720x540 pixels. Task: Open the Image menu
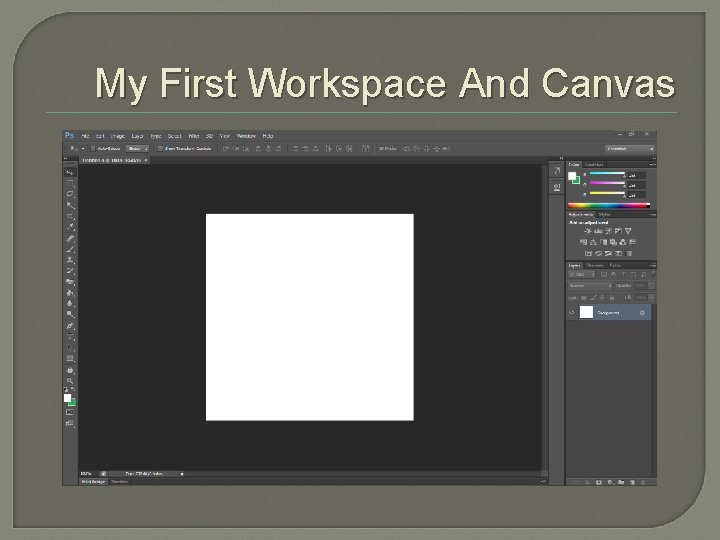click(118, 136)
